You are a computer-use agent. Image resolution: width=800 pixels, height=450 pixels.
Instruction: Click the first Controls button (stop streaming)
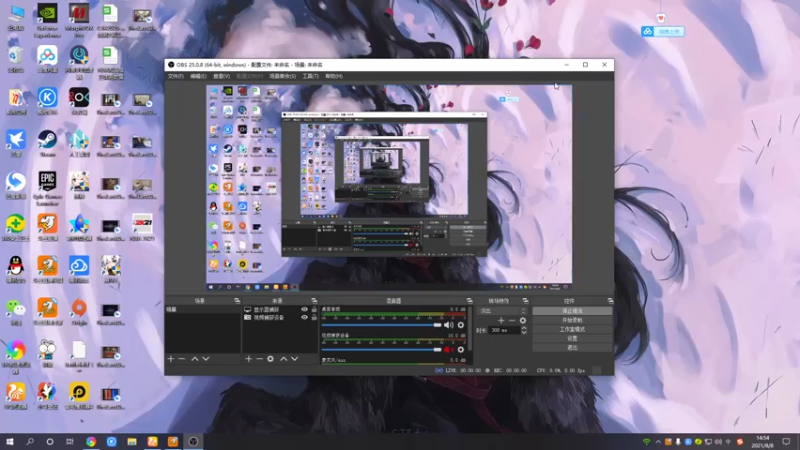tap(572, 311)
